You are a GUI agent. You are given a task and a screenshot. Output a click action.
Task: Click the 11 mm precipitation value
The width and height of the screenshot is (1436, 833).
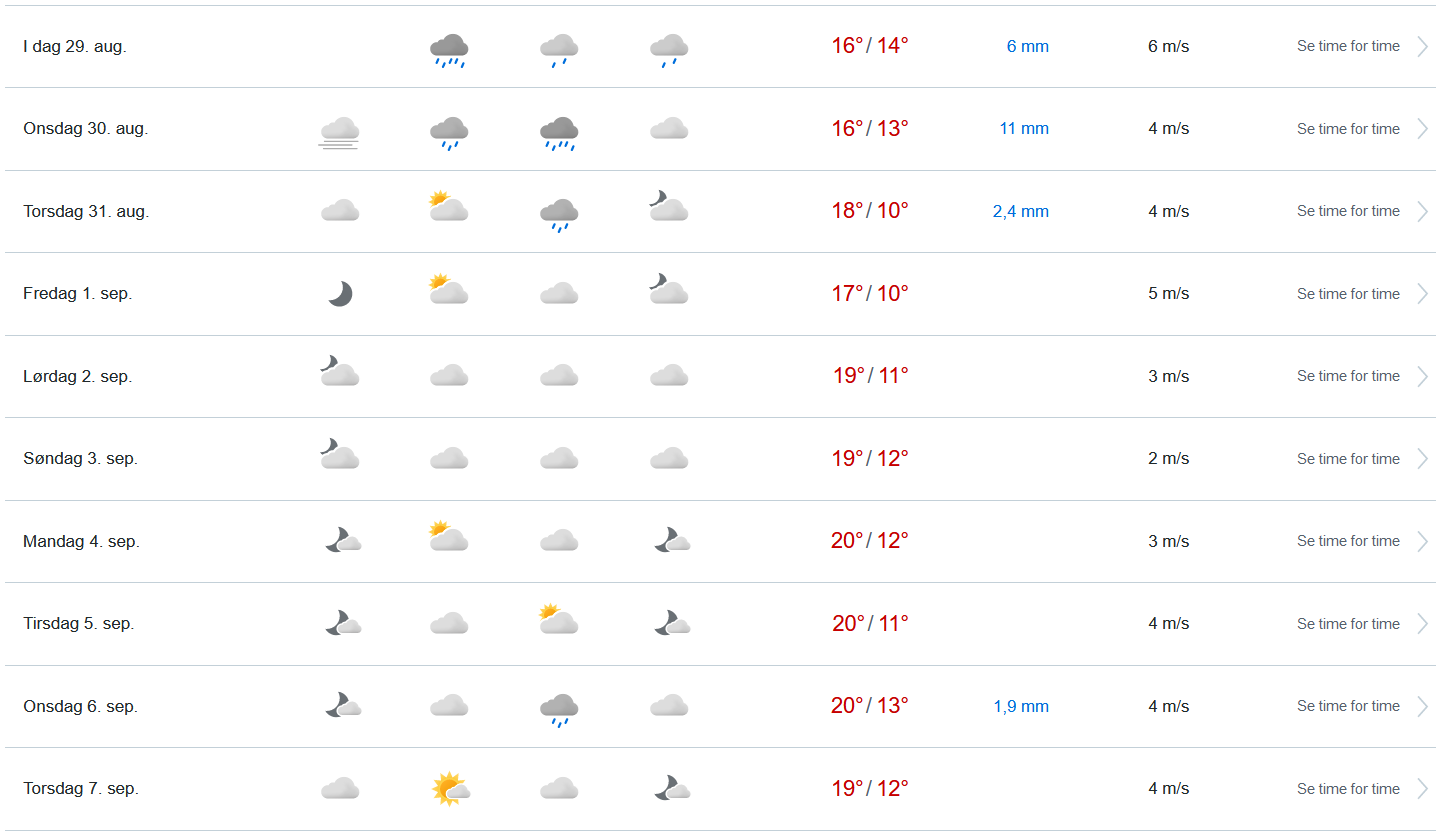pos(1024,129)
